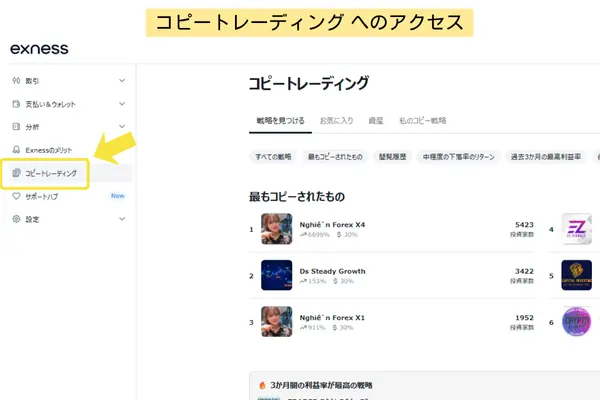Click the 分析 sidebar icon

[16, 127]
